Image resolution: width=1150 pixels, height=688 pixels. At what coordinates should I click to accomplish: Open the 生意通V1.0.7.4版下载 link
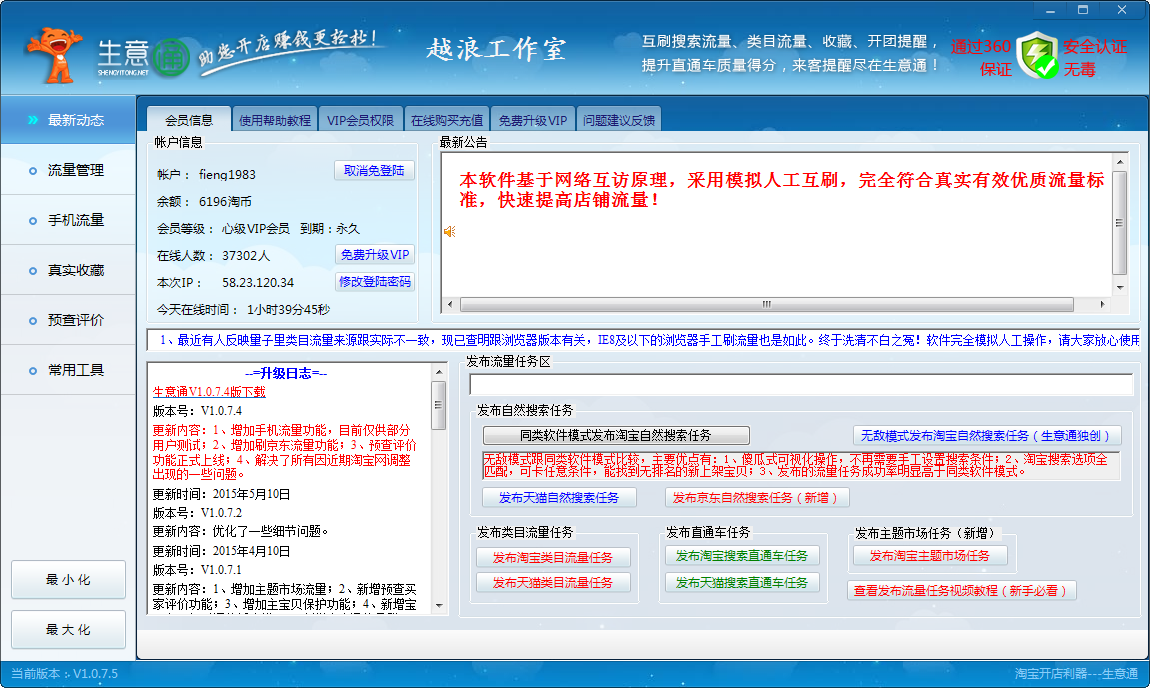tap(209, 392)
